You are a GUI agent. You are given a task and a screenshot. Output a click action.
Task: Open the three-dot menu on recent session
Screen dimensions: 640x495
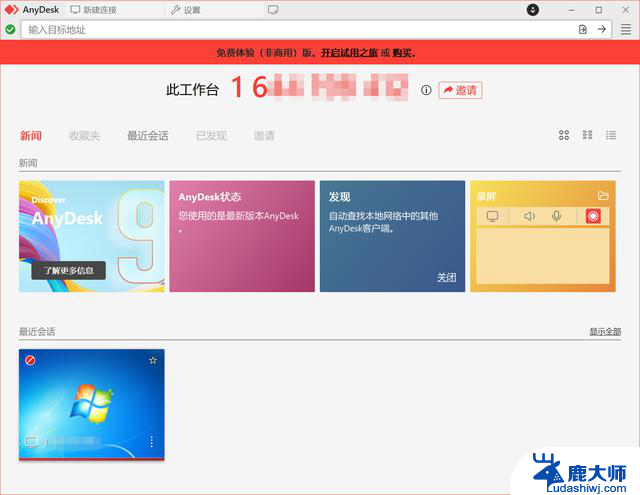point(151,442)
